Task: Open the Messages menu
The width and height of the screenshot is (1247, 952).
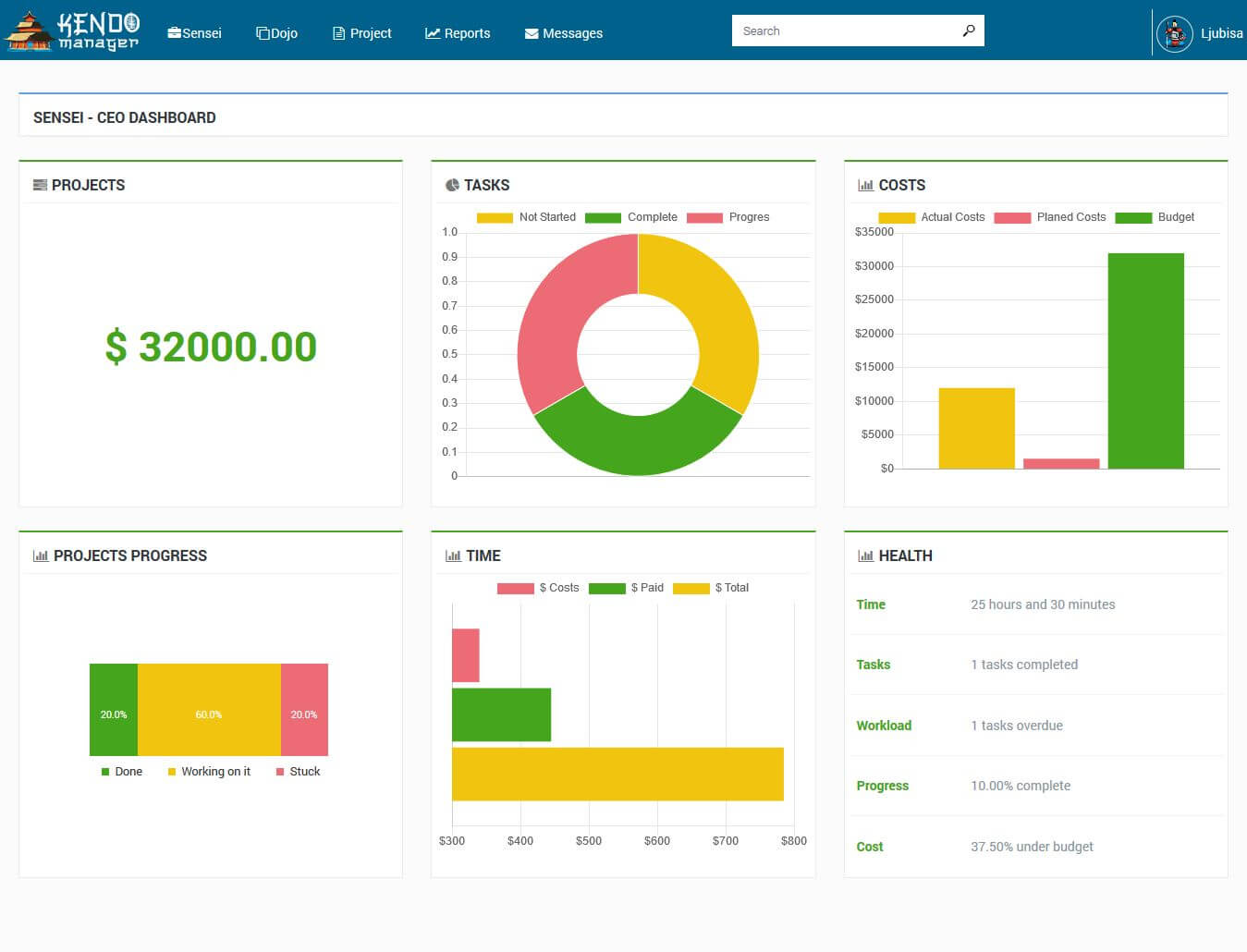Action: (x=564, y=33)
